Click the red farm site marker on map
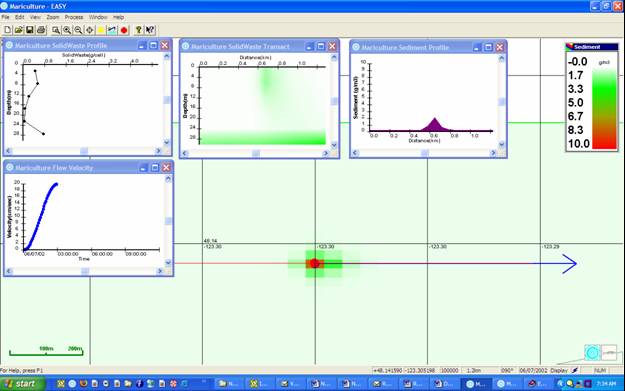 pos(314,263)
